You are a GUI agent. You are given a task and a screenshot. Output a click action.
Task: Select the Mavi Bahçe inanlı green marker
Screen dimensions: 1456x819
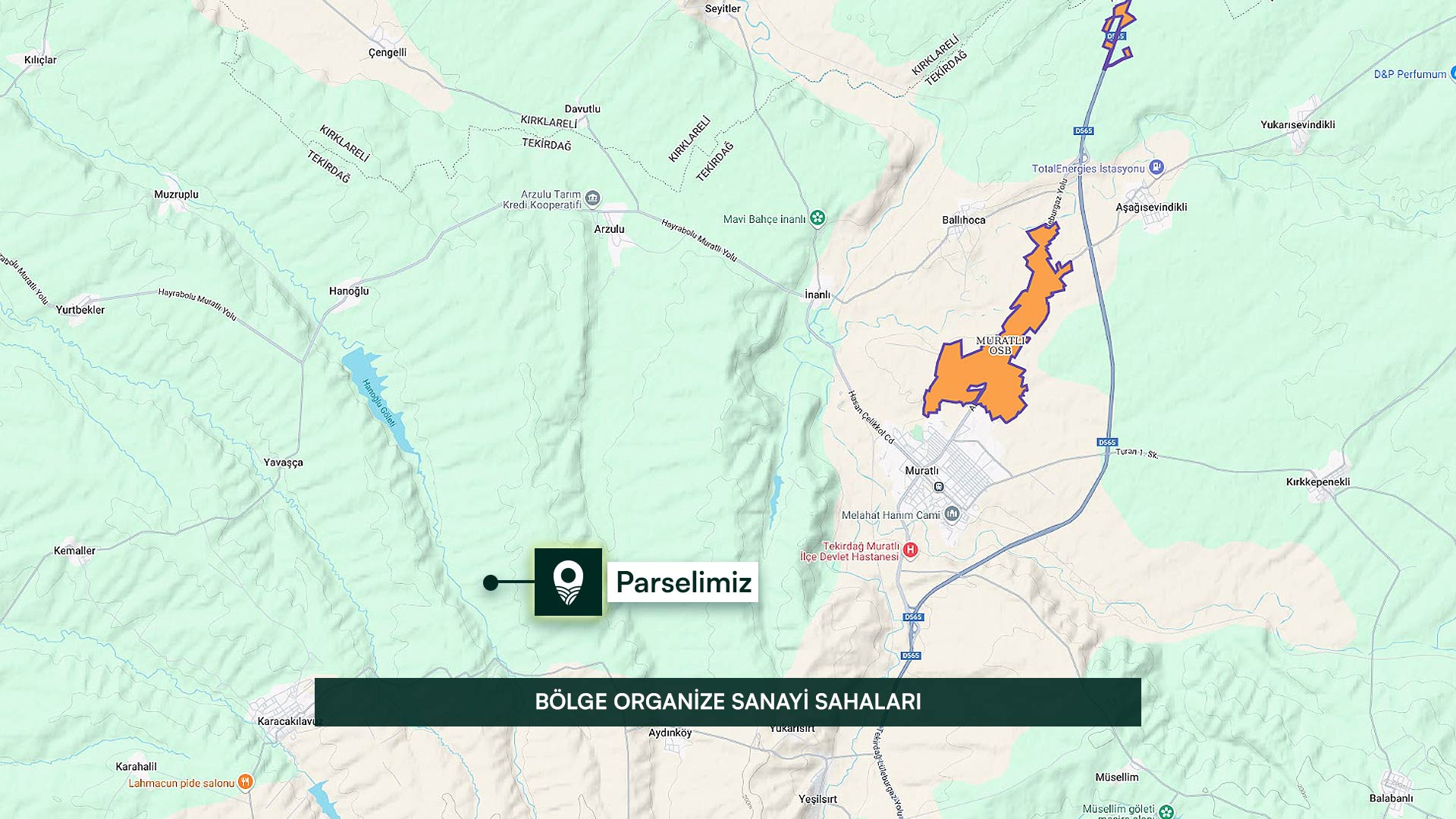pos(817,218)
